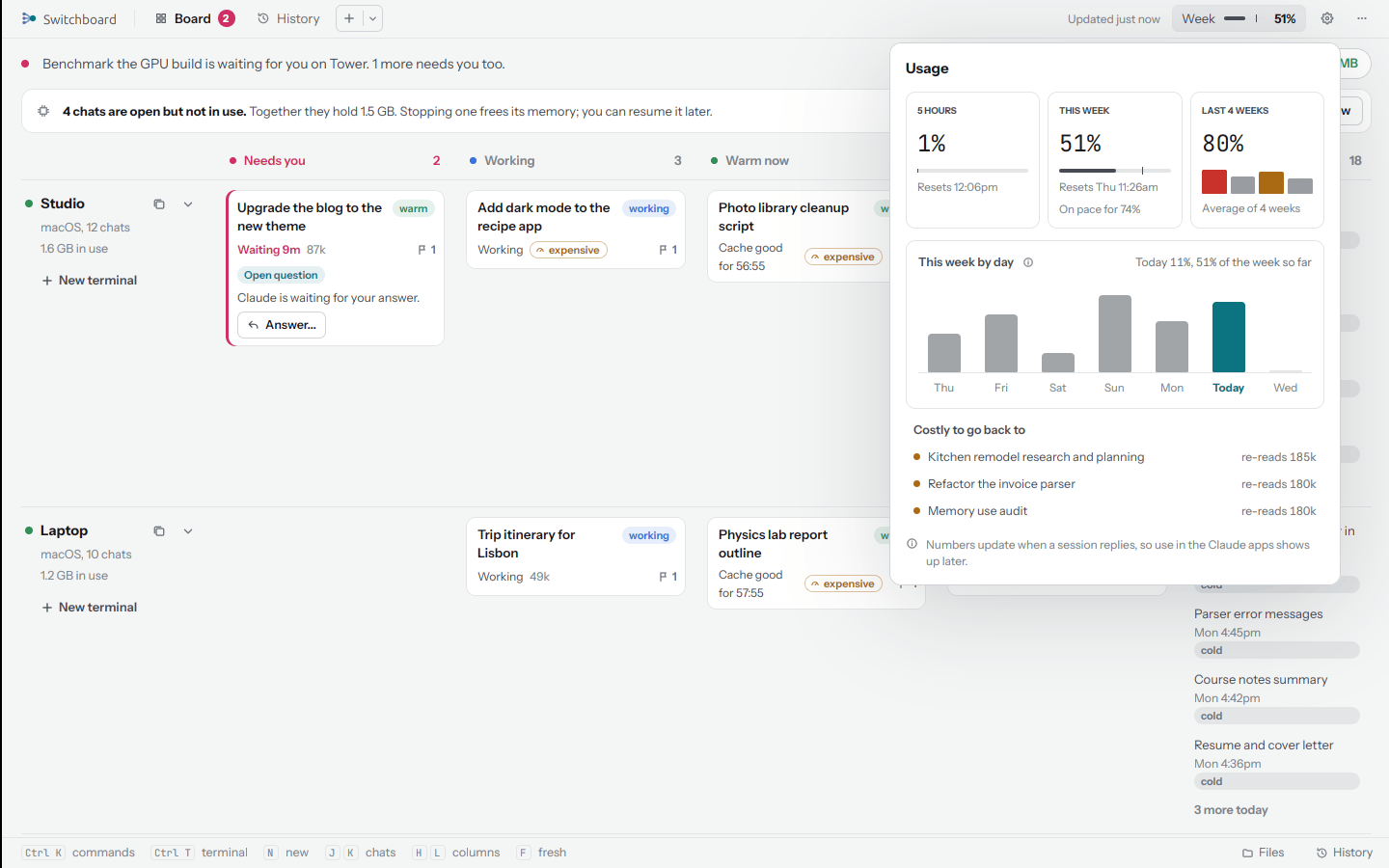Click the flag icon on Upgrade blog card
The width and height of the screenshot is (1389, 868).
point(422,250)
